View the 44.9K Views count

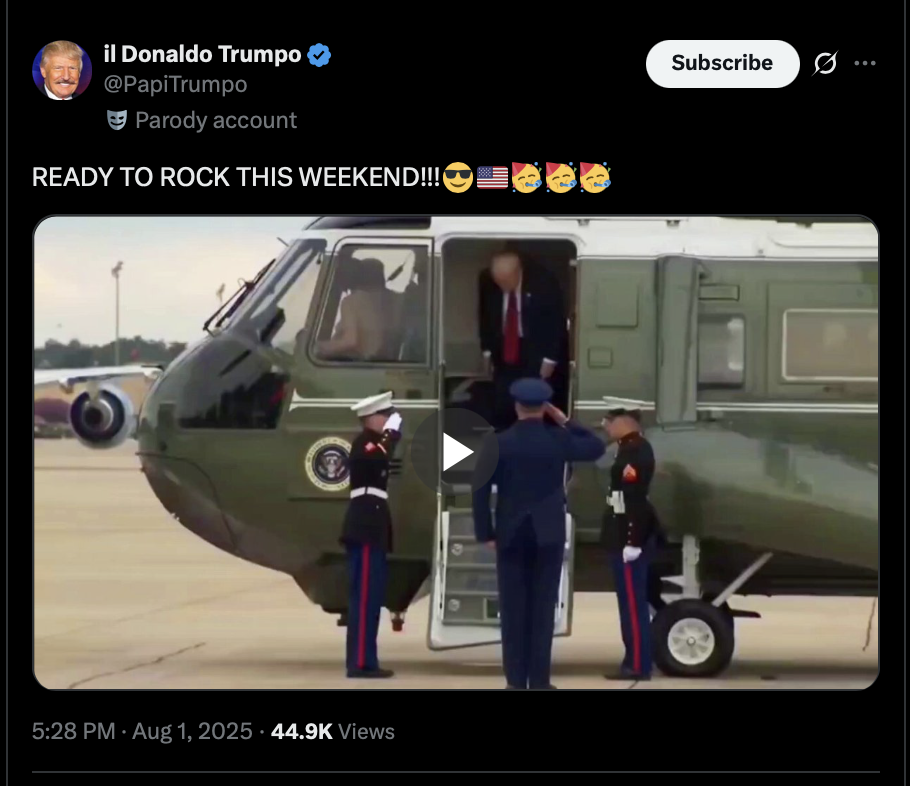click(333, 731)
